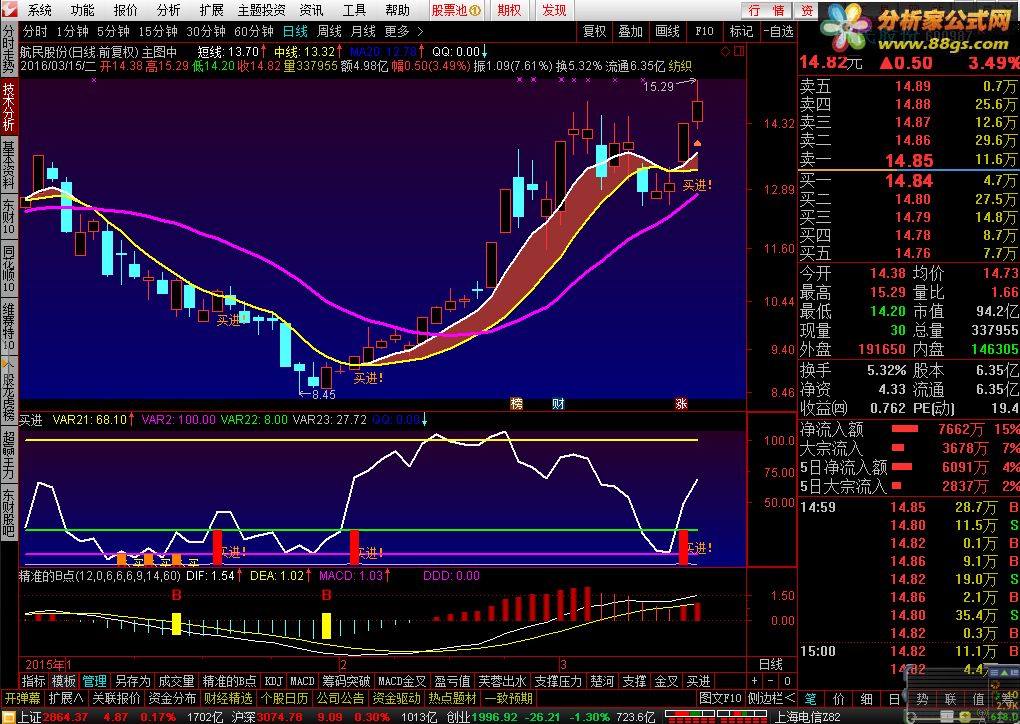Open the 分析 menu

coord(168,10)
